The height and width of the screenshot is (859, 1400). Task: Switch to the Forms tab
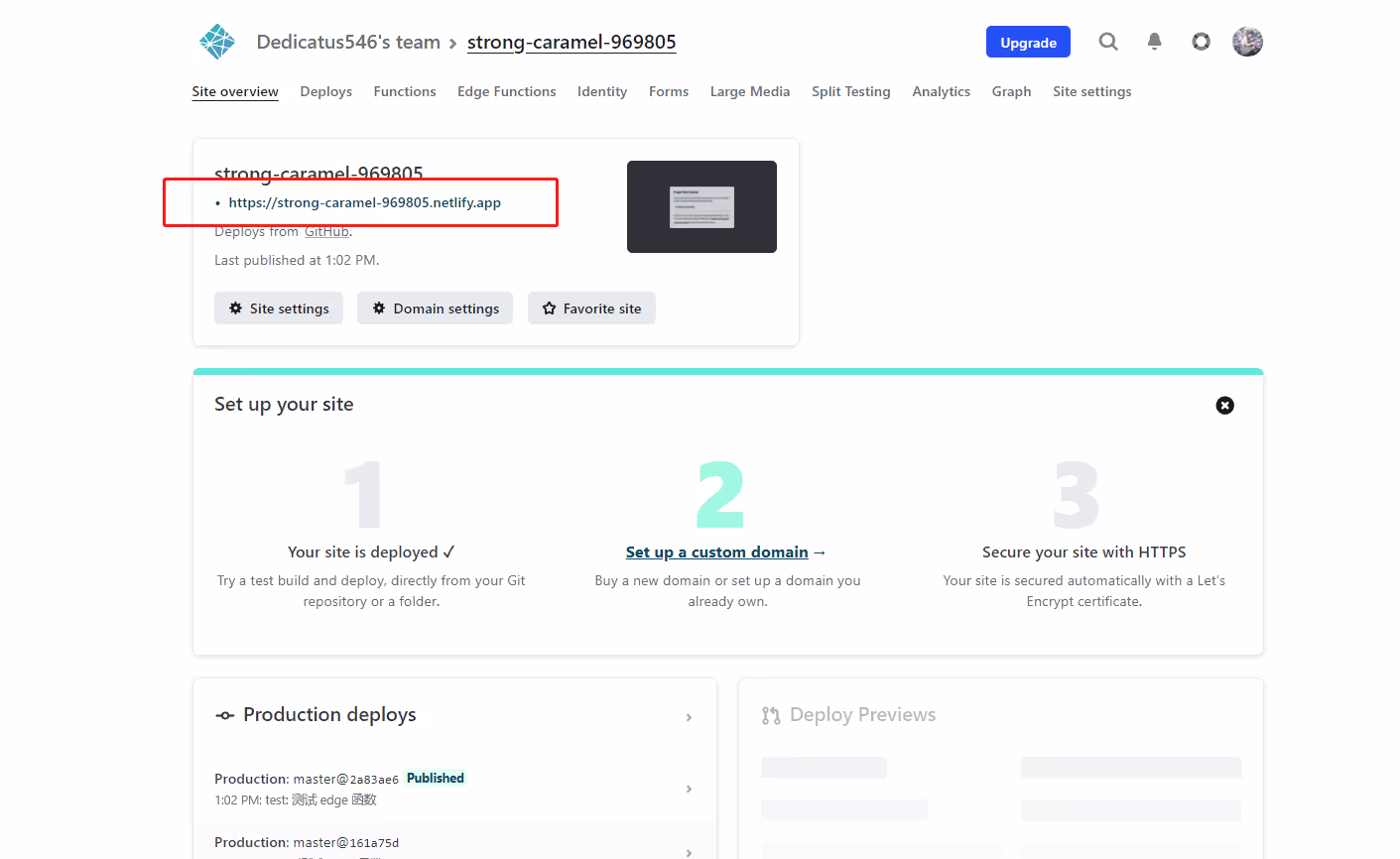pyautogui.click(x=669, y=91)
